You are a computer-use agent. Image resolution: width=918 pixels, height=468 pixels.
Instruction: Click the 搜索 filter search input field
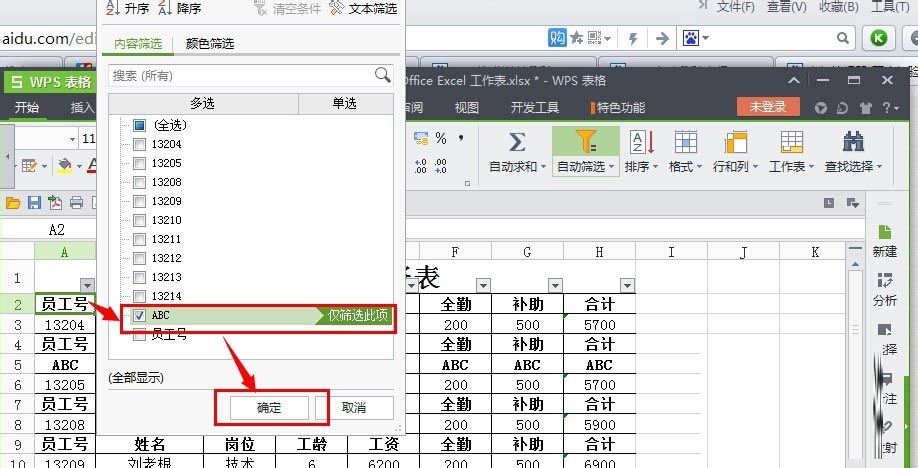pyautogui.click(x=240, y=75)
